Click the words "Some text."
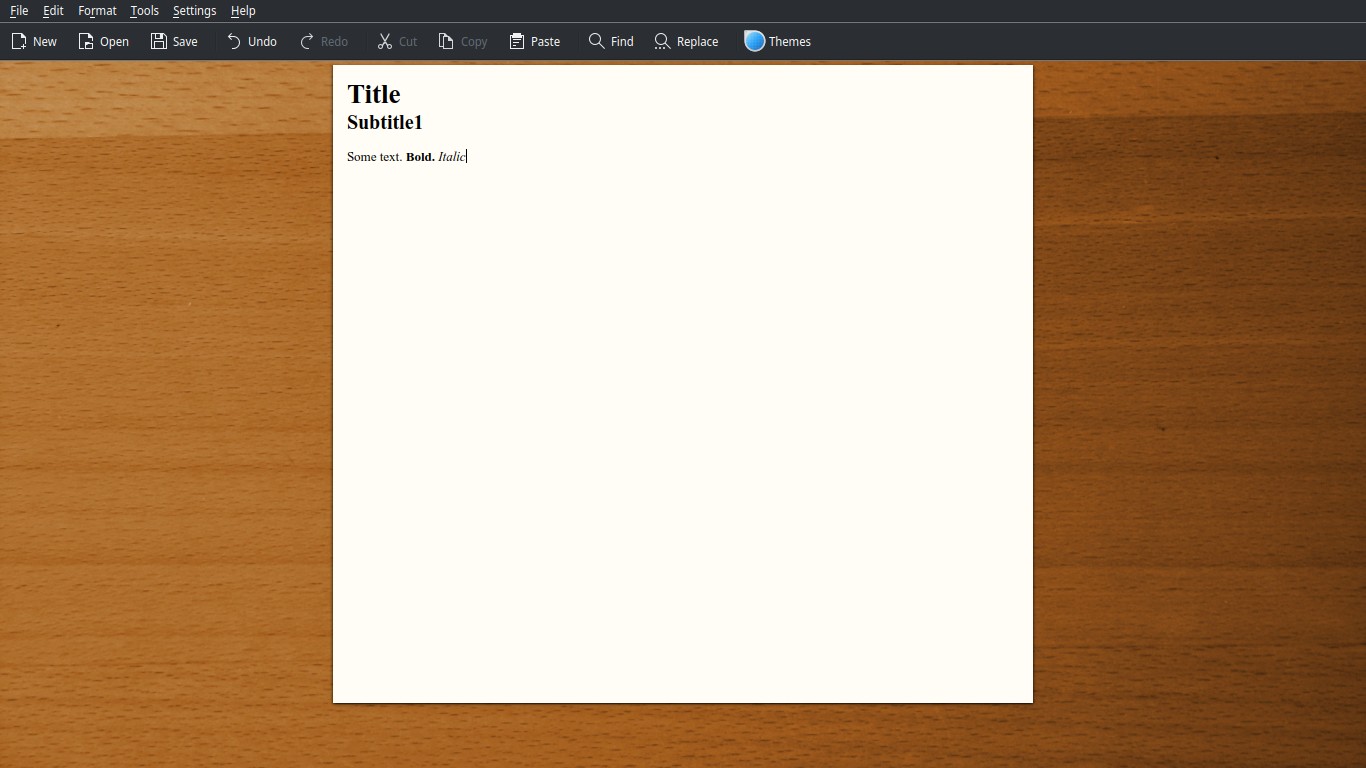Viewport: 1366px width, 768px height. (375, 157)
